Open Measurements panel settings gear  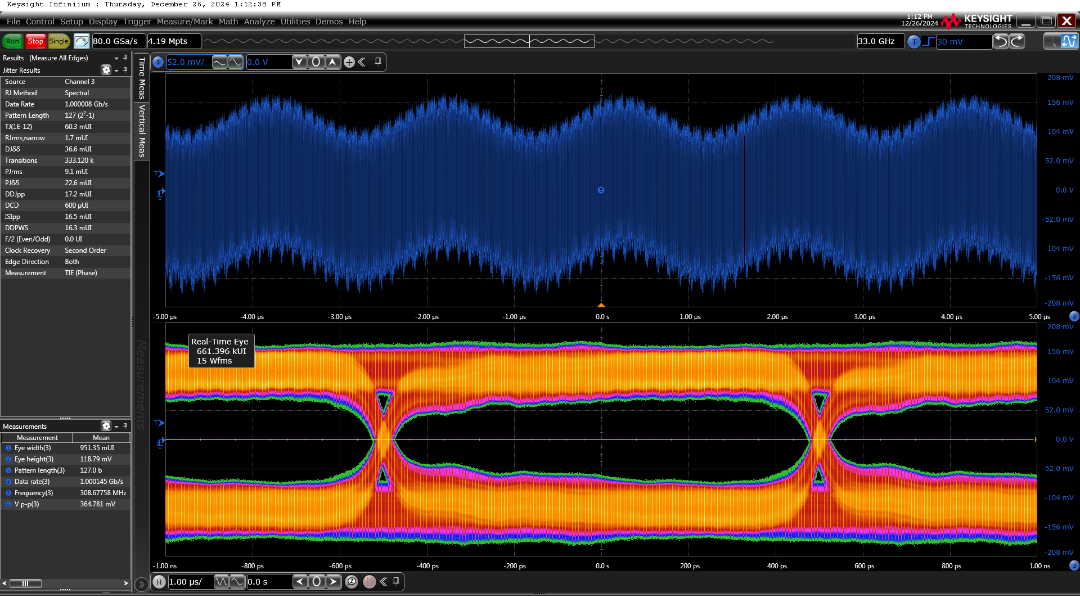click(x=106, y=425)
